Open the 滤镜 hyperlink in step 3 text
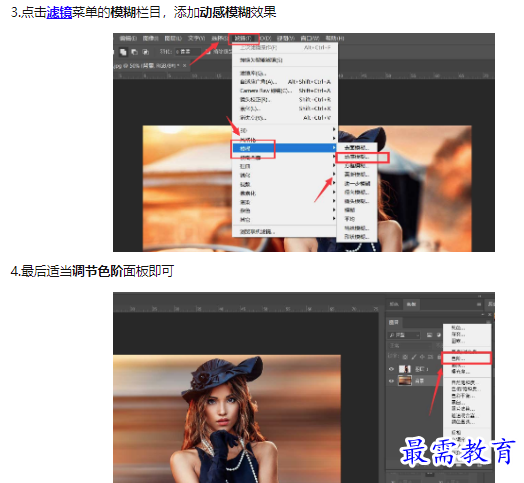 (59, 12)
